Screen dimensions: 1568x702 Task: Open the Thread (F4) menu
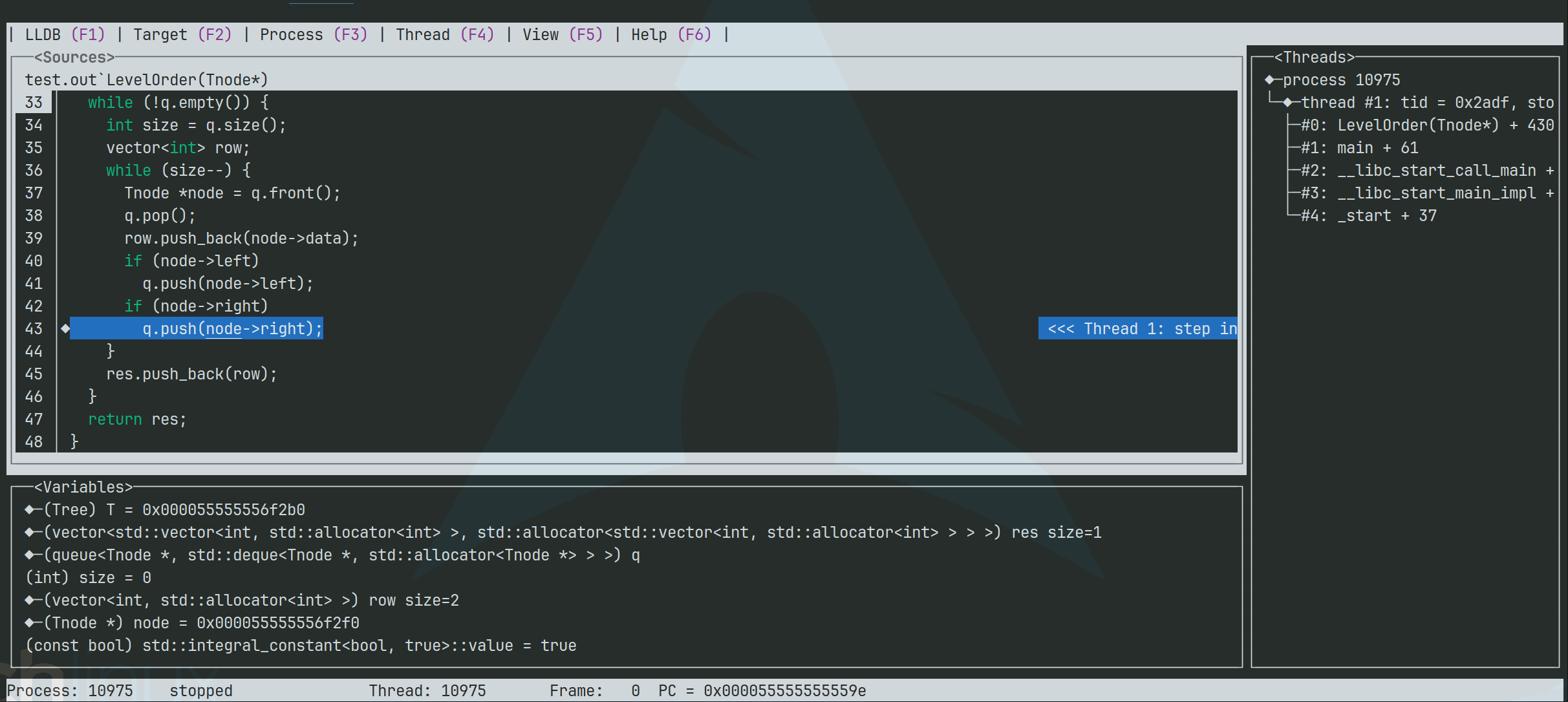click(444, 34)
